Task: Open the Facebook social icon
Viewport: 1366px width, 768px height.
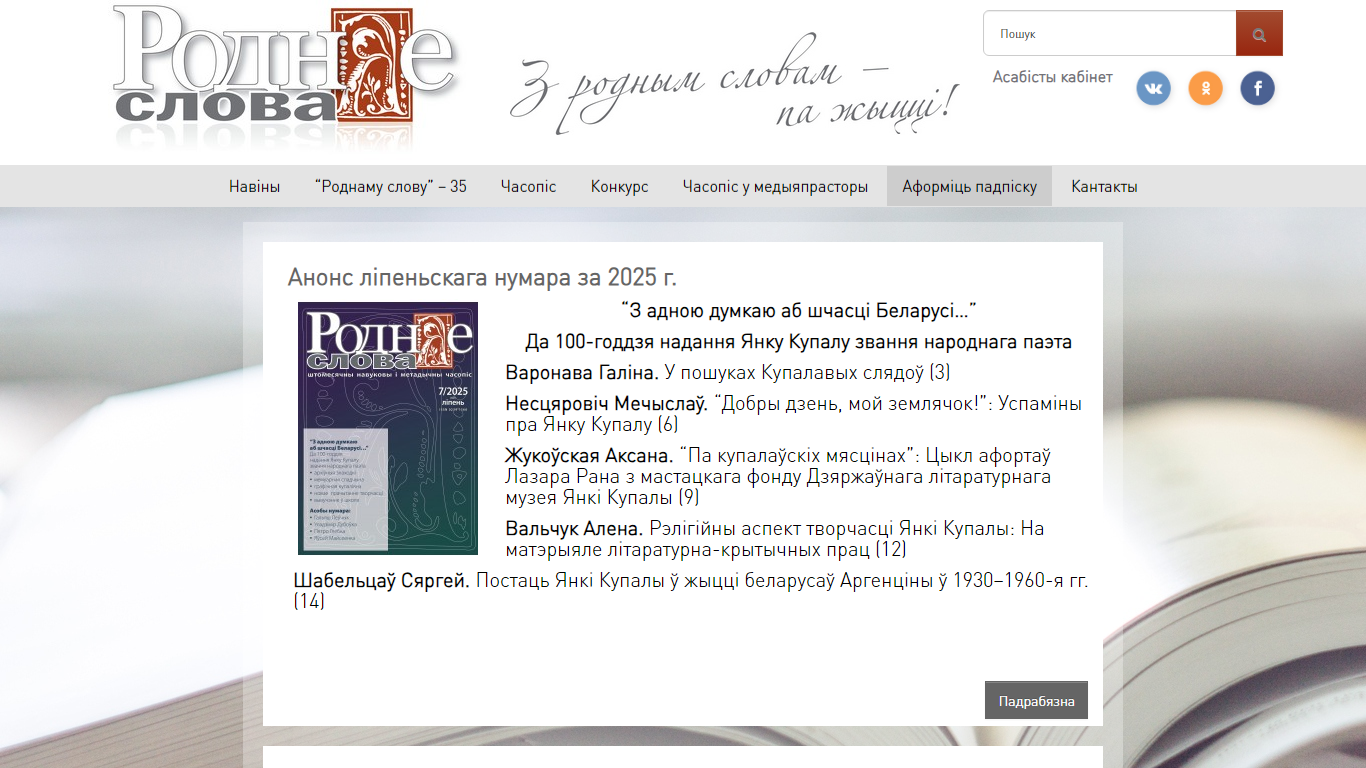Action: pyautogui.click(x=1257, y=88)
